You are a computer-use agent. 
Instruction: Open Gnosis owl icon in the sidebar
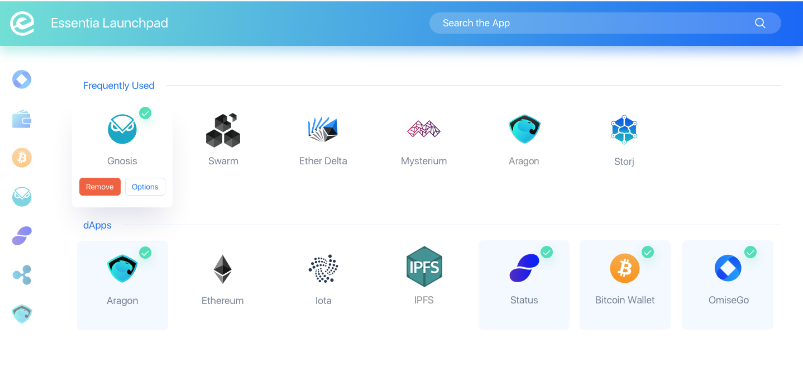click(x=22, y=197)
